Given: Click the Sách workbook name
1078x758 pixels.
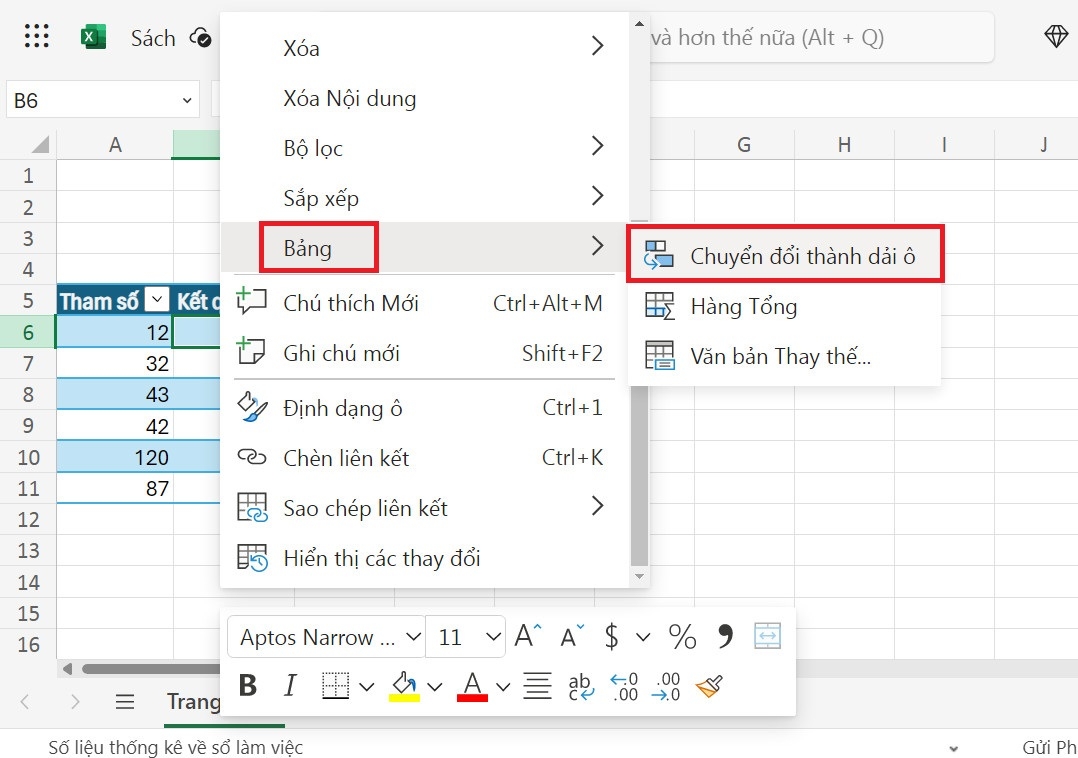Looking at the screenshot, I should point(153,38).
